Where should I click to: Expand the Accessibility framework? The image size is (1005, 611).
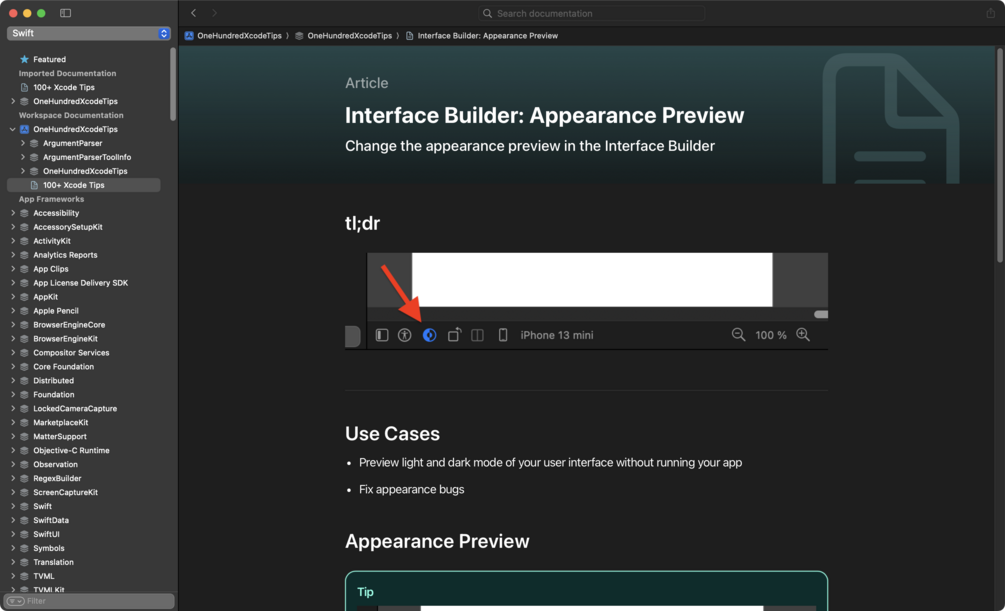(13, 213)
